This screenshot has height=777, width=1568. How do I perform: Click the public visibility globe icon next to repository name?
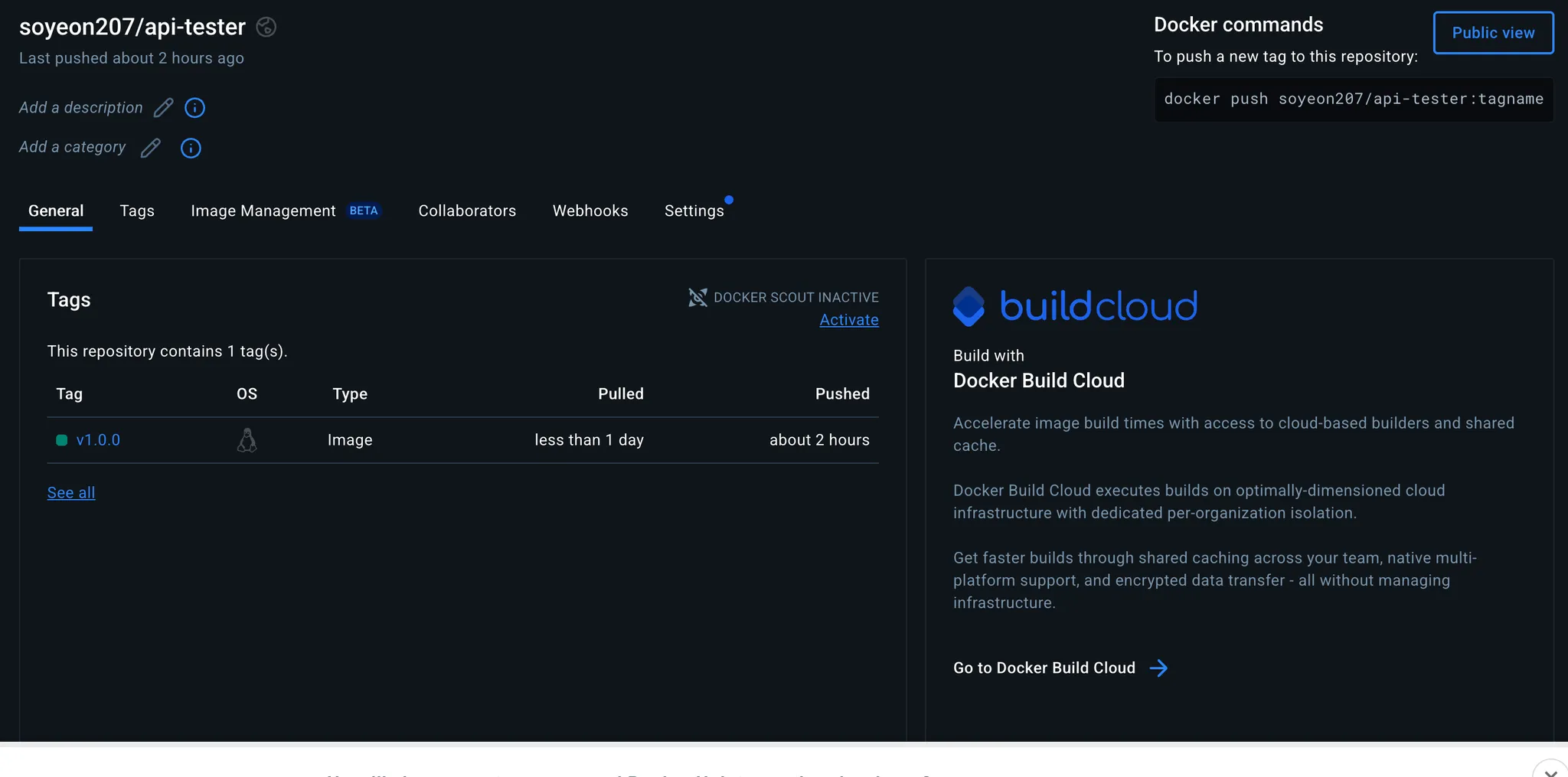point(266,27)
